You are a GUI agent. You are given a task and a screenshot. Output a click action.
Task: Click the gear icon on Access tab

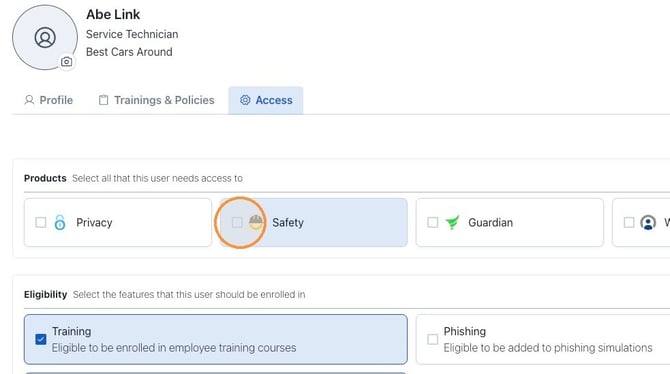point(245,100)
